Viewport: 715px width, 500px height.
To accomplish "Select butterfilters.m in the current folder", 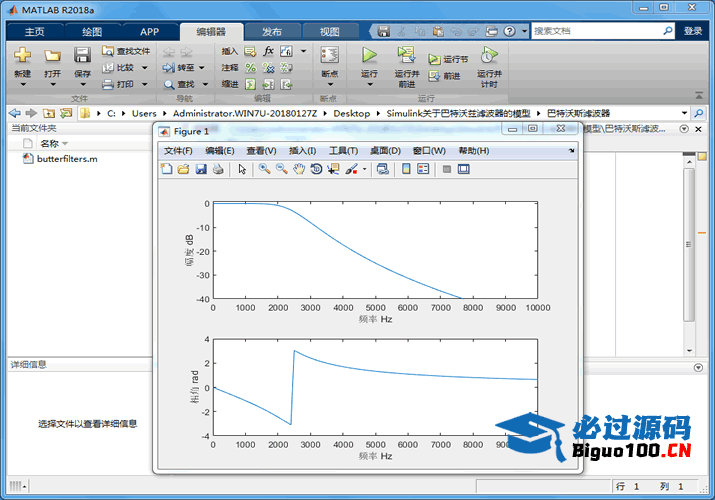I will click(66, 159).
